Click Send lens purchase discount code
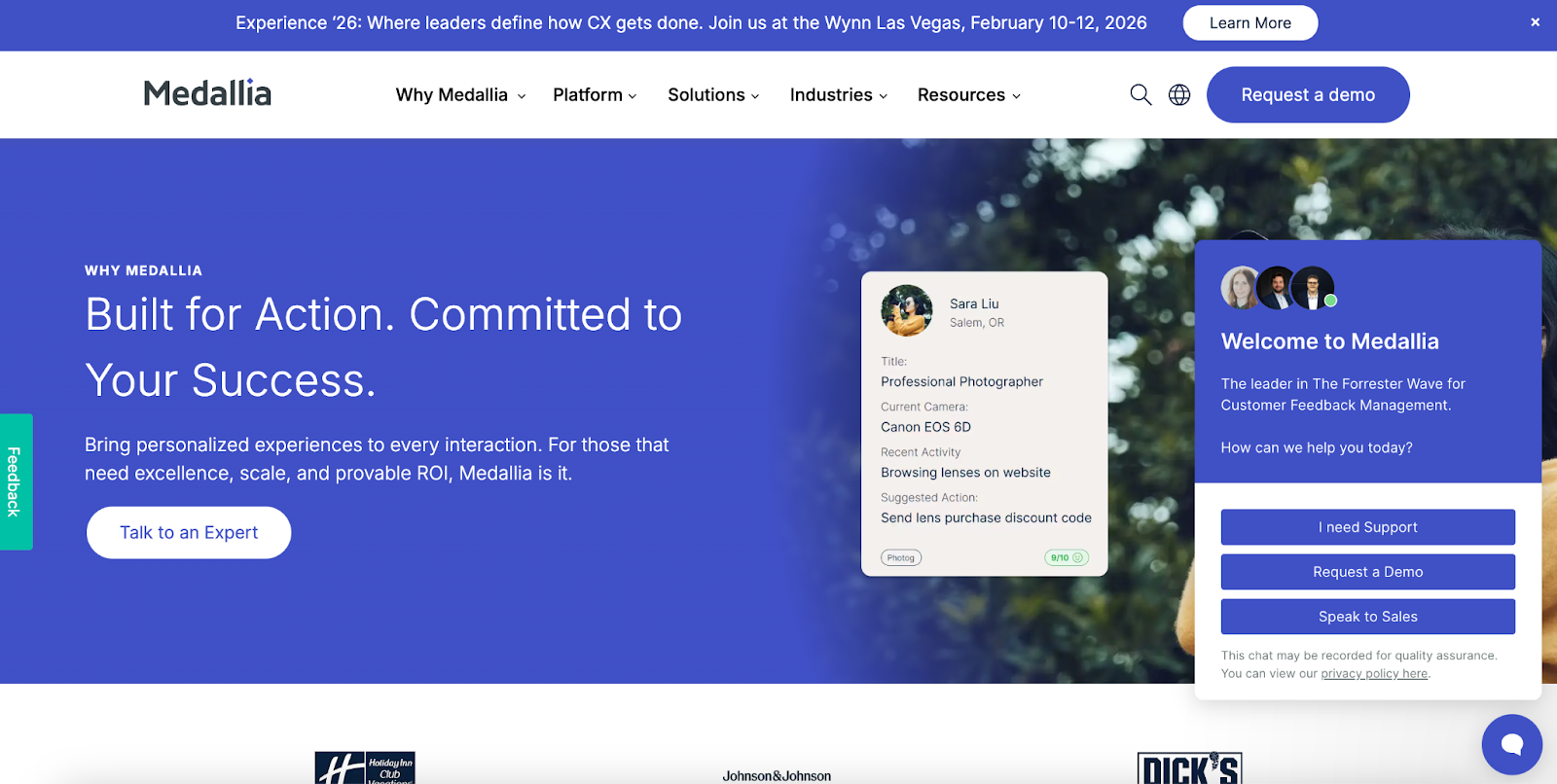Image resolution: width=1557 pixels, height=784 pixels. click(986, 517)
